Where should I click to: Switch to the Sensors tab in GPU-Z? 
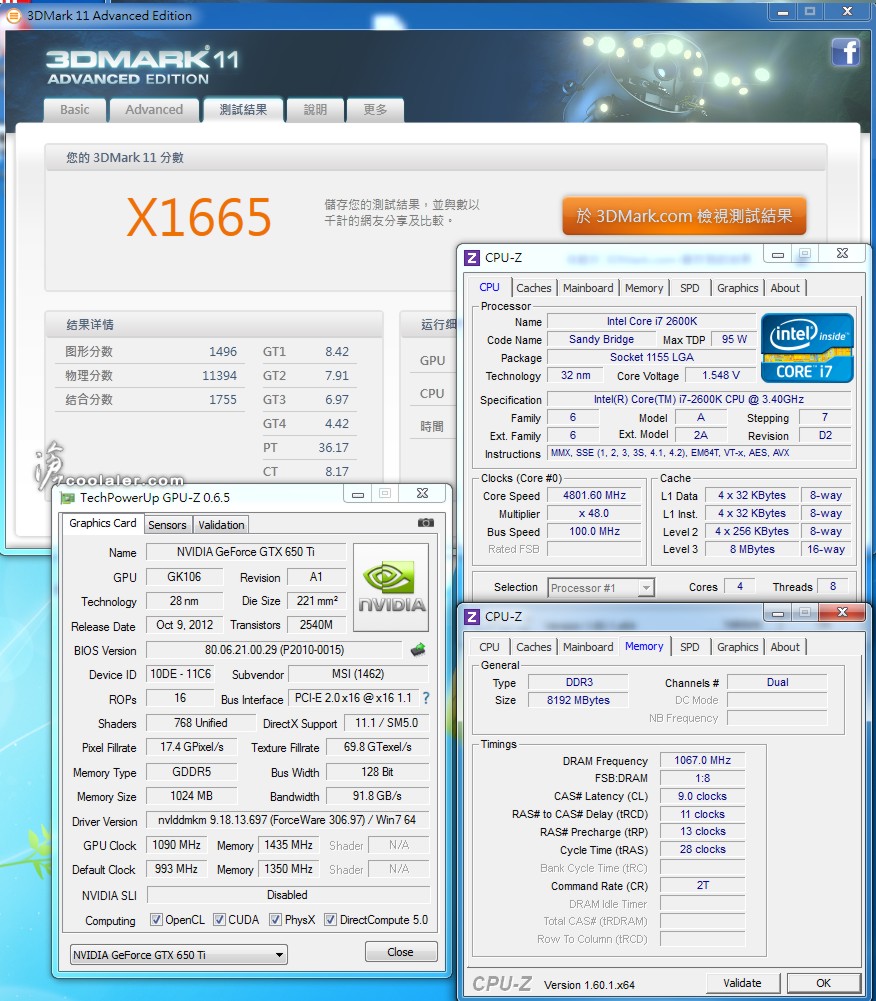click(x=167, y=525)
